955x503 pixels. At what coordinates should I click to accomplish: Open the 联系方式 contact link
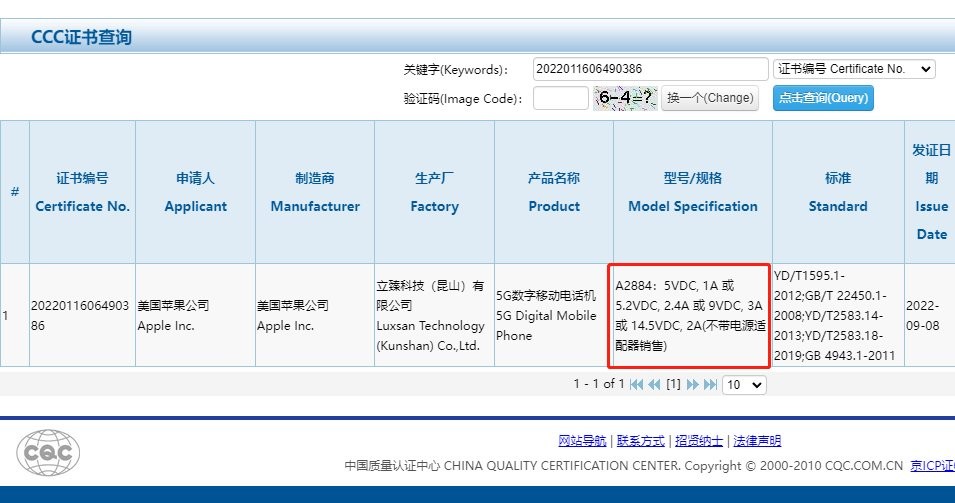click(640, 441)
